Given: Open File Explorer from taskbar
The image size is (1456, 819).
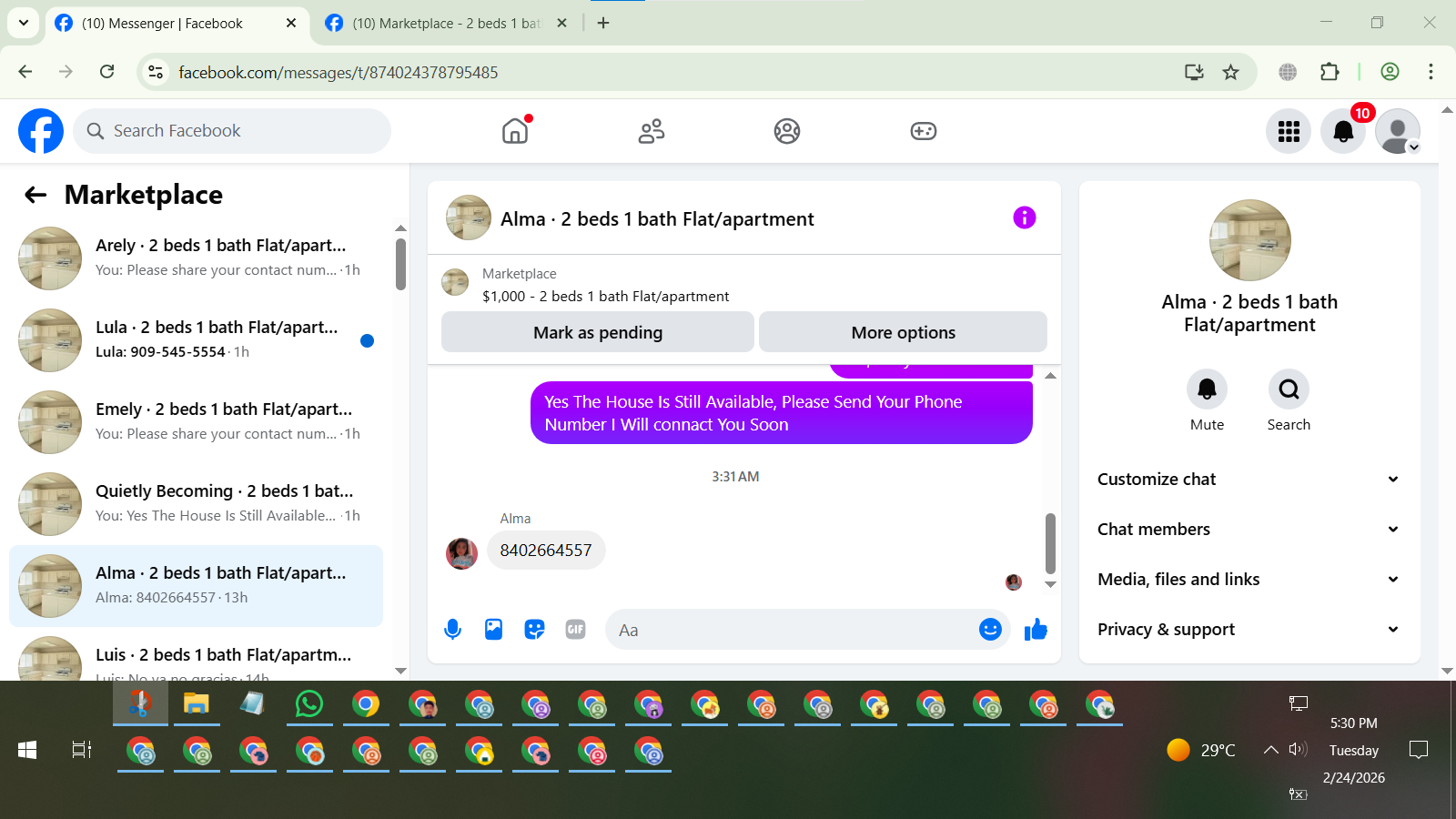Looking at the screenshot, I should pos(197,703).
